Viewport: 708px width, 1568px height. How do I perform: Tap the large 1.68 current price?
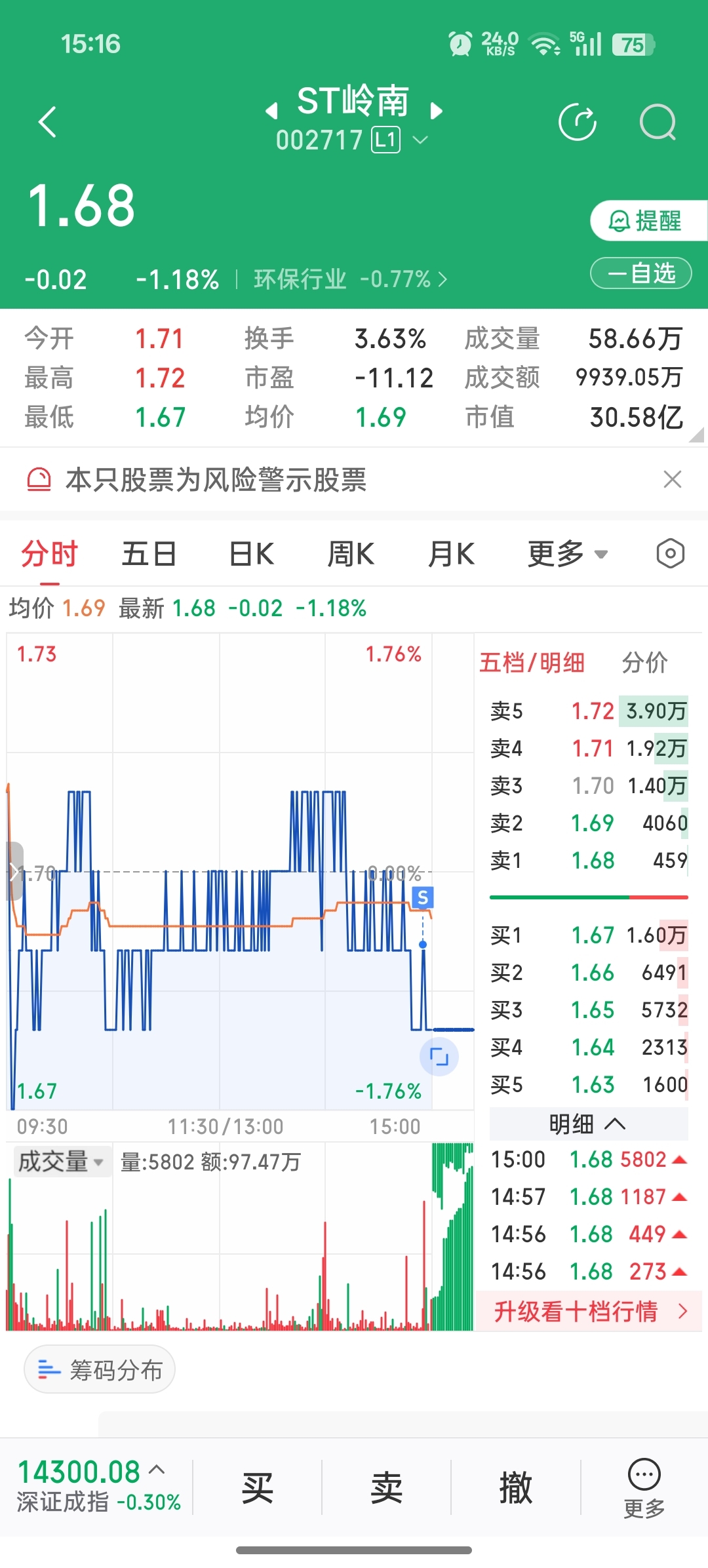point(81,206)
